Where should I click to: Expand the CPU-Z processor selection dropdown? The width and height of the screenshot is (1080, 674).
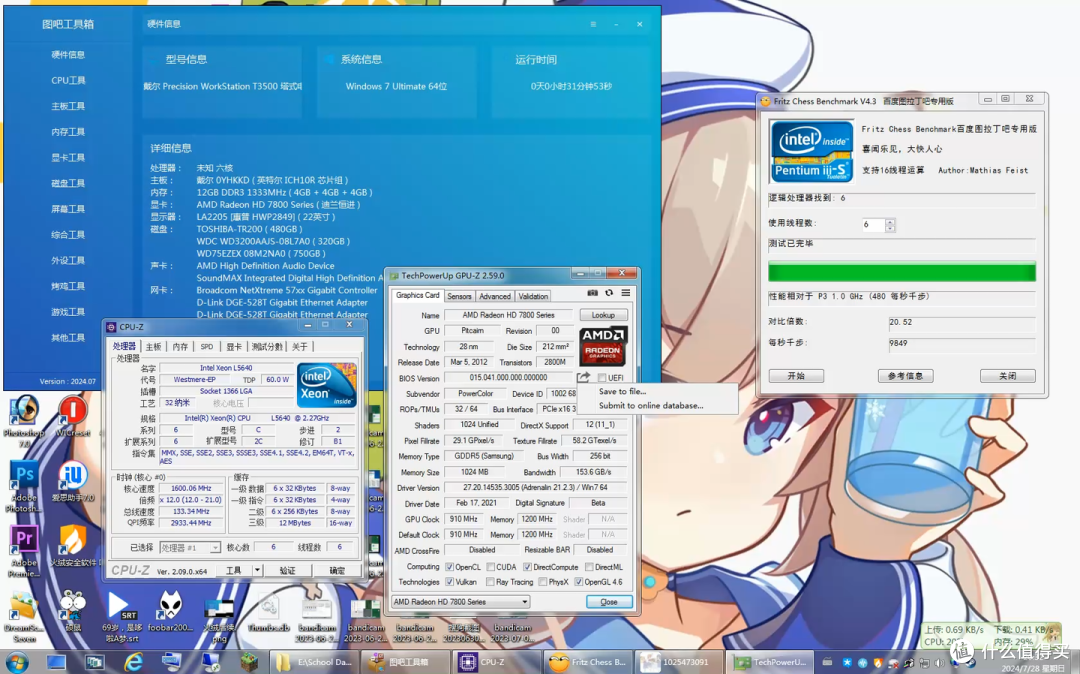click(x=190, y=547)
